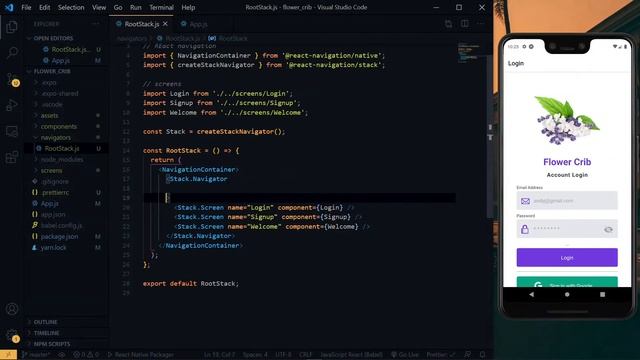Open the Edit menu

point(44,7)
